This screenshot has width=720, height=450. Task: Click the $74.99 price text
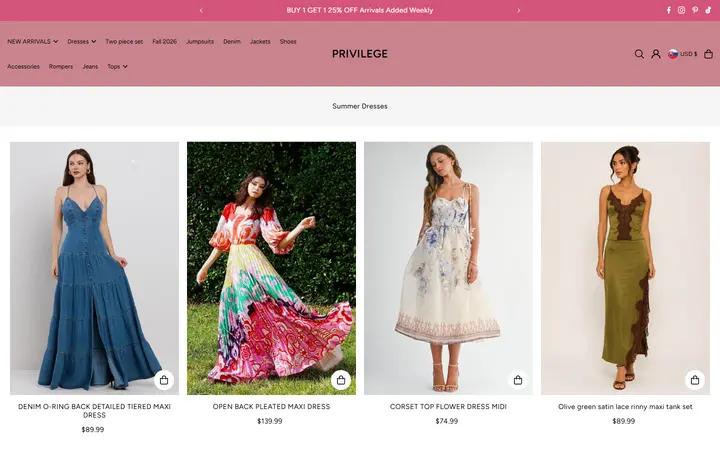pyautogui.click(x=447, y=421)
